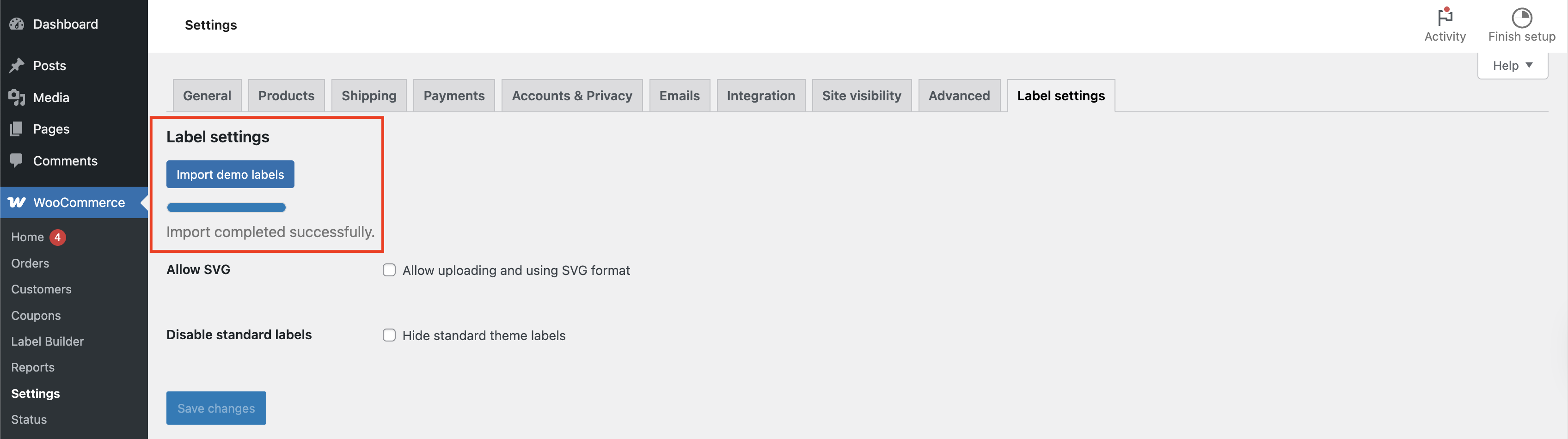Enable the Allow SVG upload checkbox
1568x439 pixels.
389,270
